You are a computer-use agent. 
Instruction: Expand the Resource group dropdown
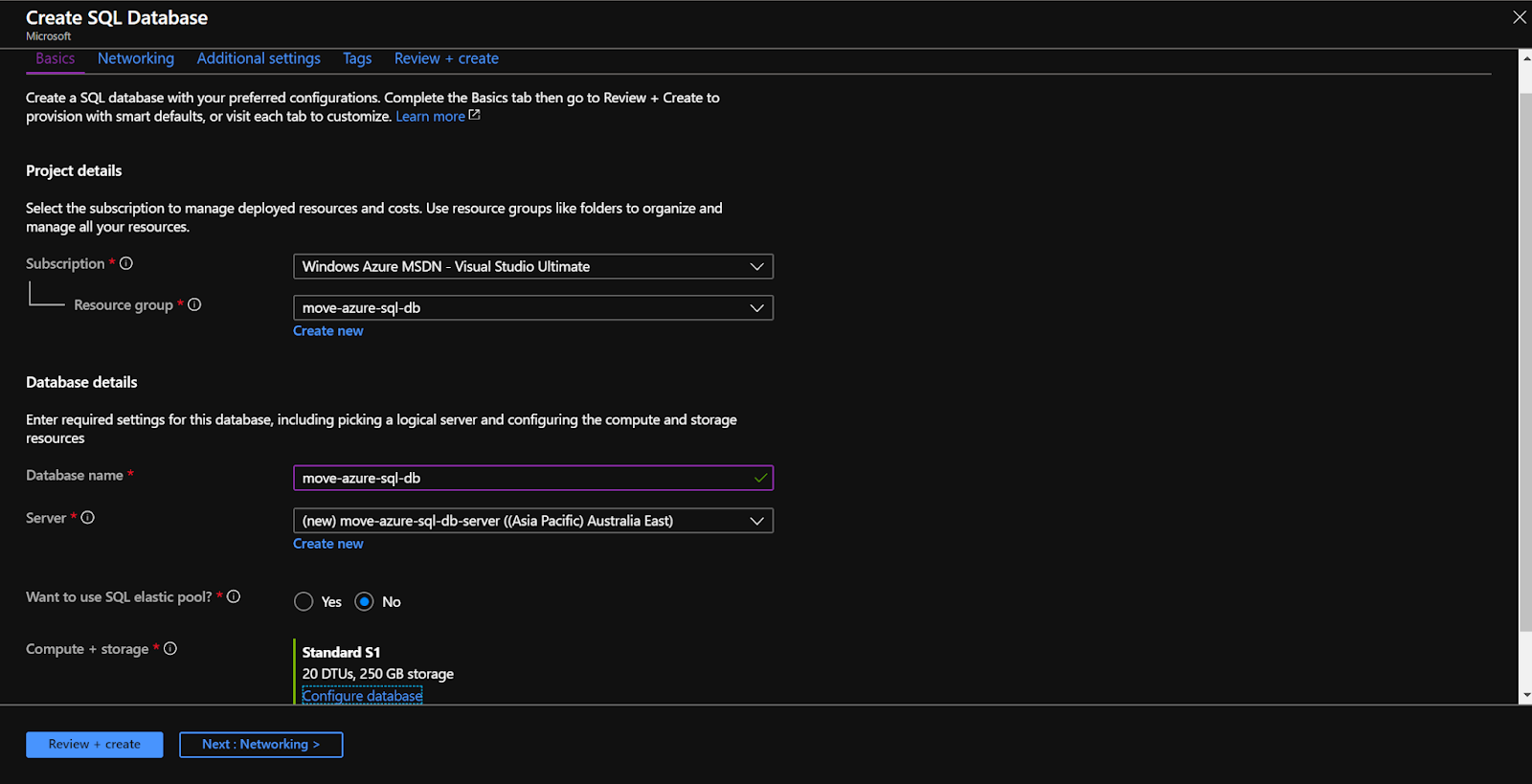click(x=532, y=307)
